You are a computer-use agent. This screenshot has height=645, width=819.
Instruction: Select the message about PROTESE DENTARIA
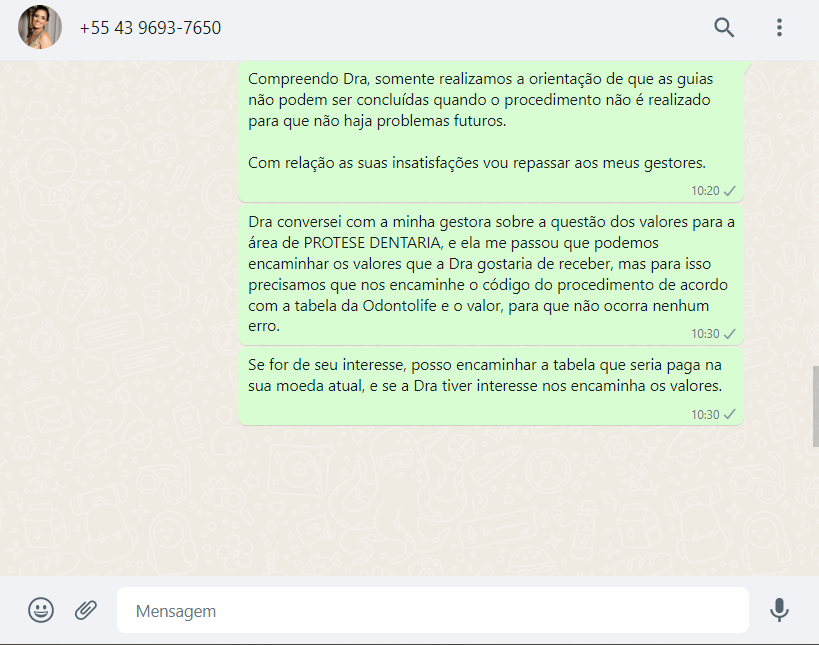tap(490, 275)
